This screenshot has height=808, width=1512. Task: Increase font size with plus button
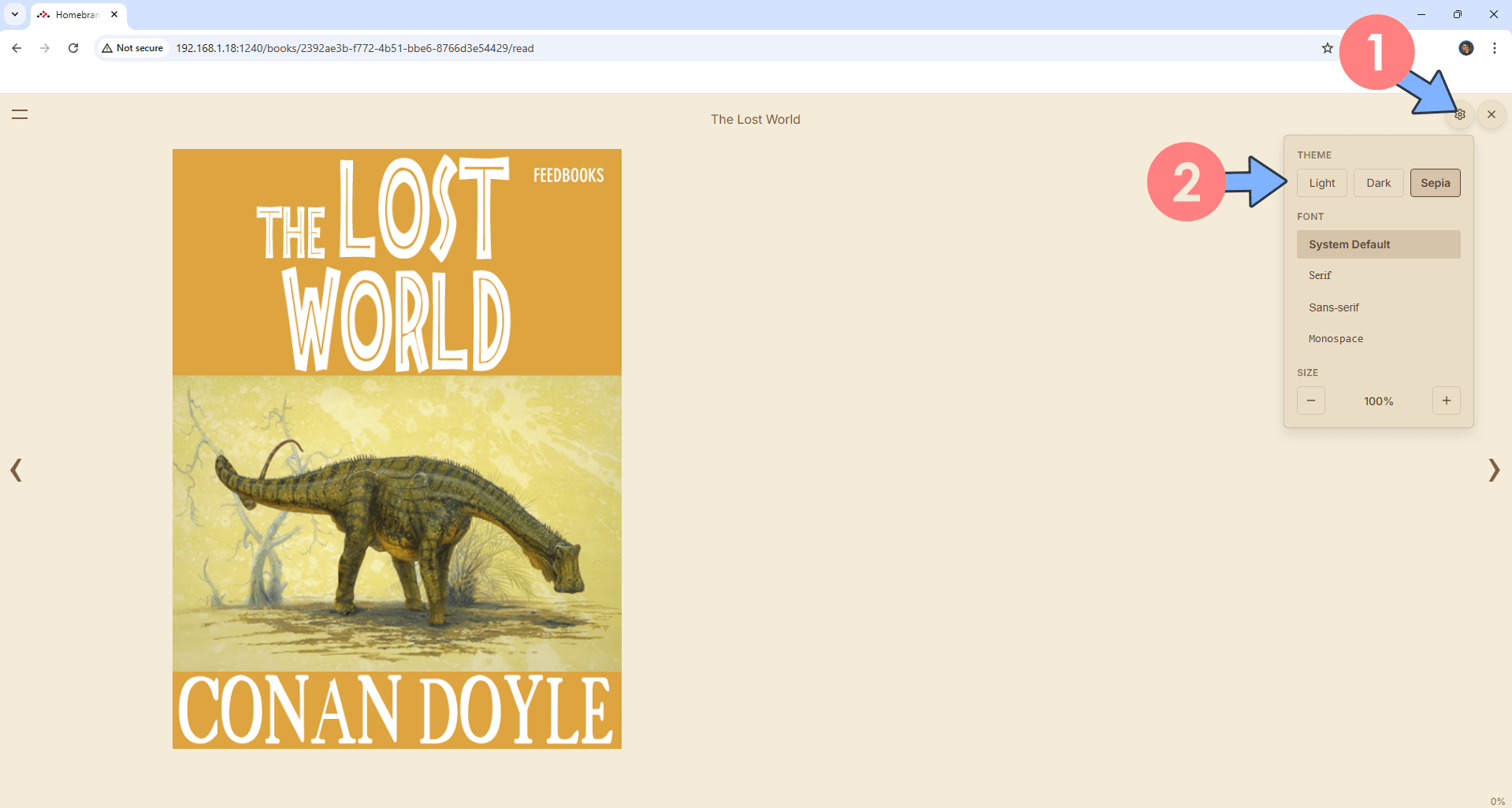[x=1446, y=400]
